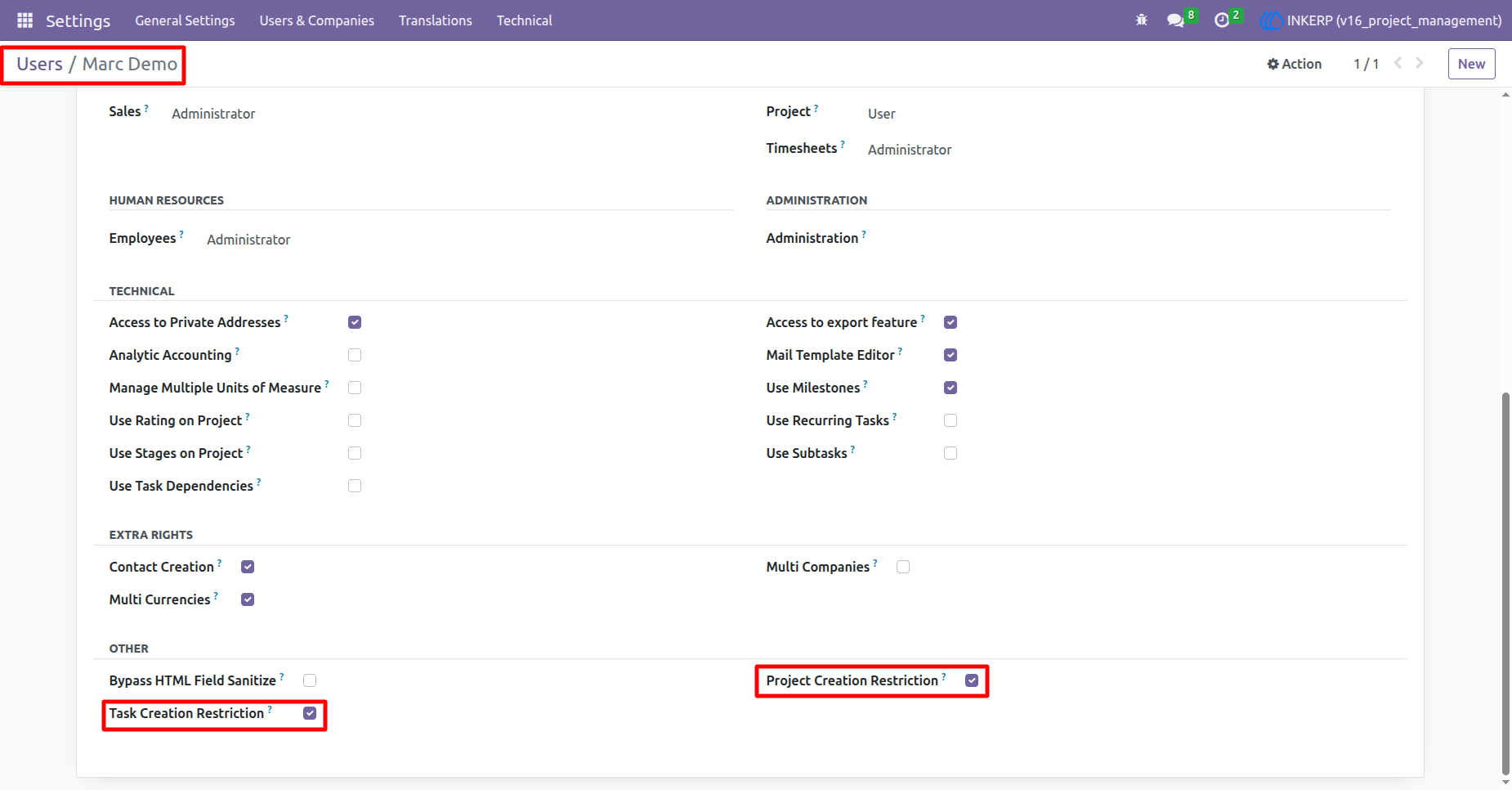The height and width of the screenshot is (790, 1512).
Task: Open the Translations menu
Action: click(x=436, y=20)
